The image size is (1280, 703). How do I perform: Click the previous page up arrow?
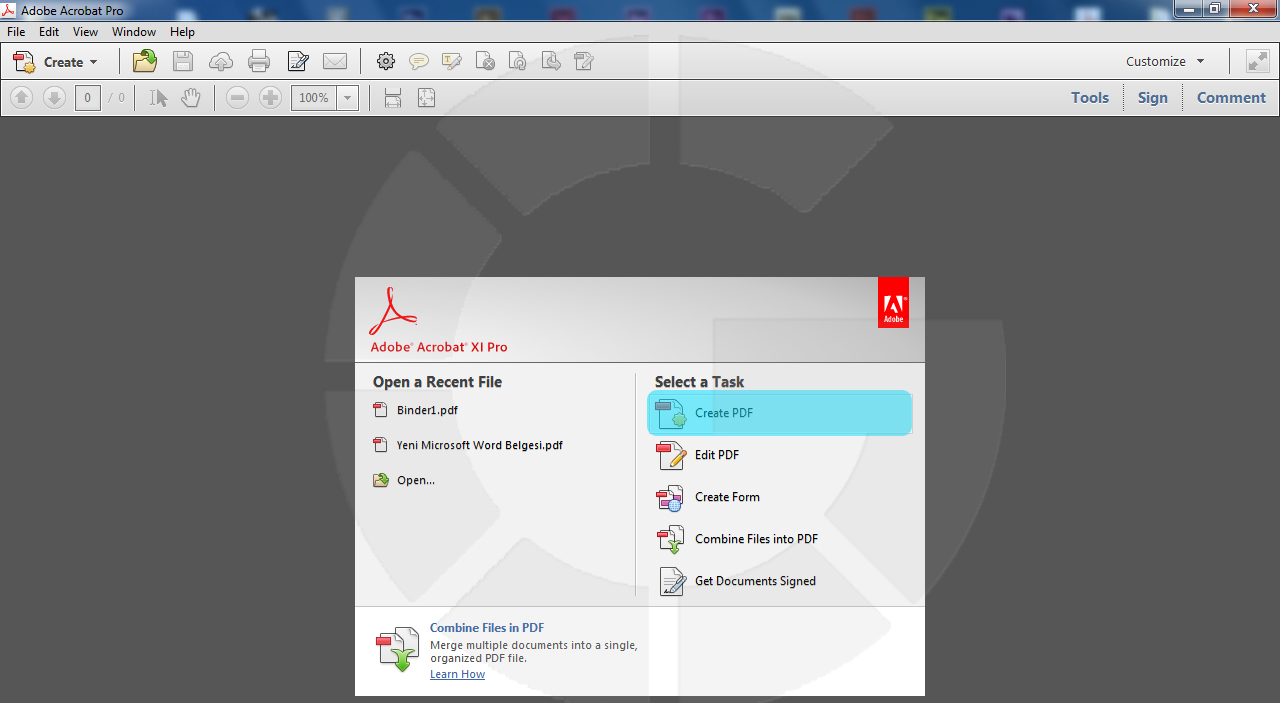pos(22,98)
